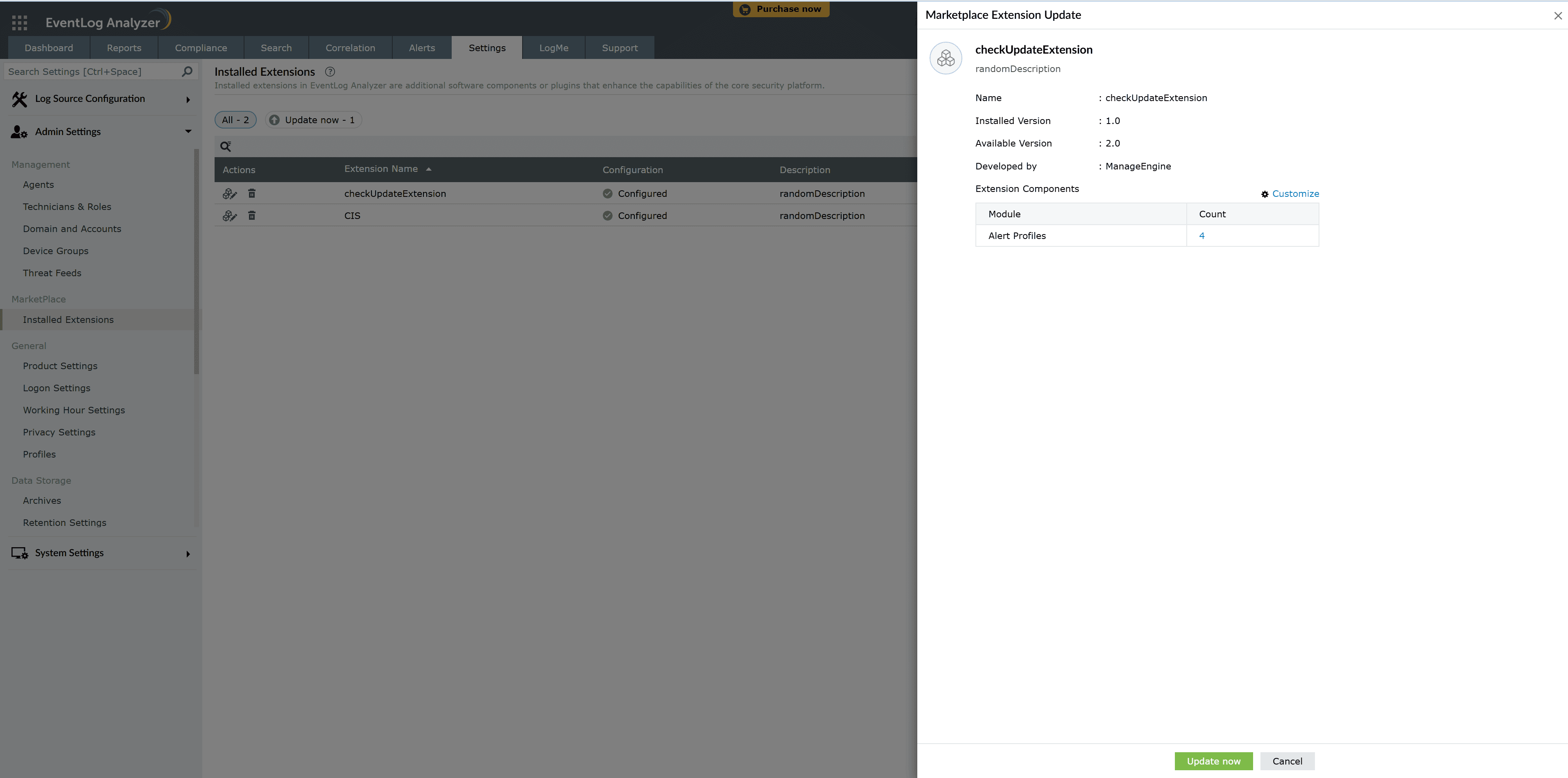The height and width of the screenshot is (778, 1568).
Task: Click the extension cube icon in update panel
Action: (x=945, y=59)
